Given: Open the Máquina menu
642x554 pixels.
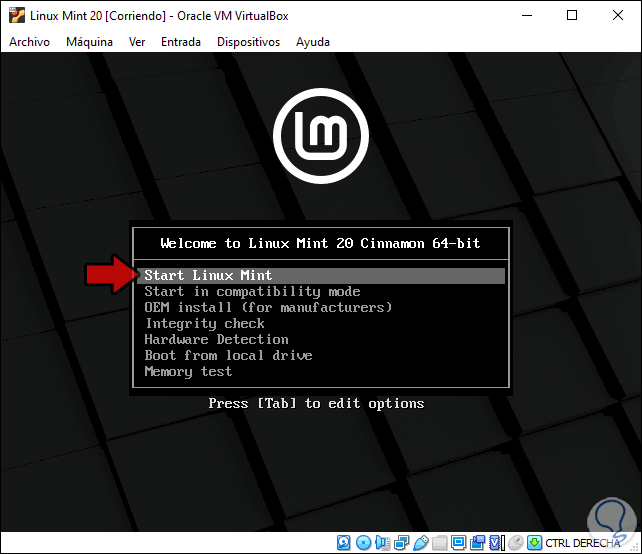Looking at the screenshot, I should (89, 42).
